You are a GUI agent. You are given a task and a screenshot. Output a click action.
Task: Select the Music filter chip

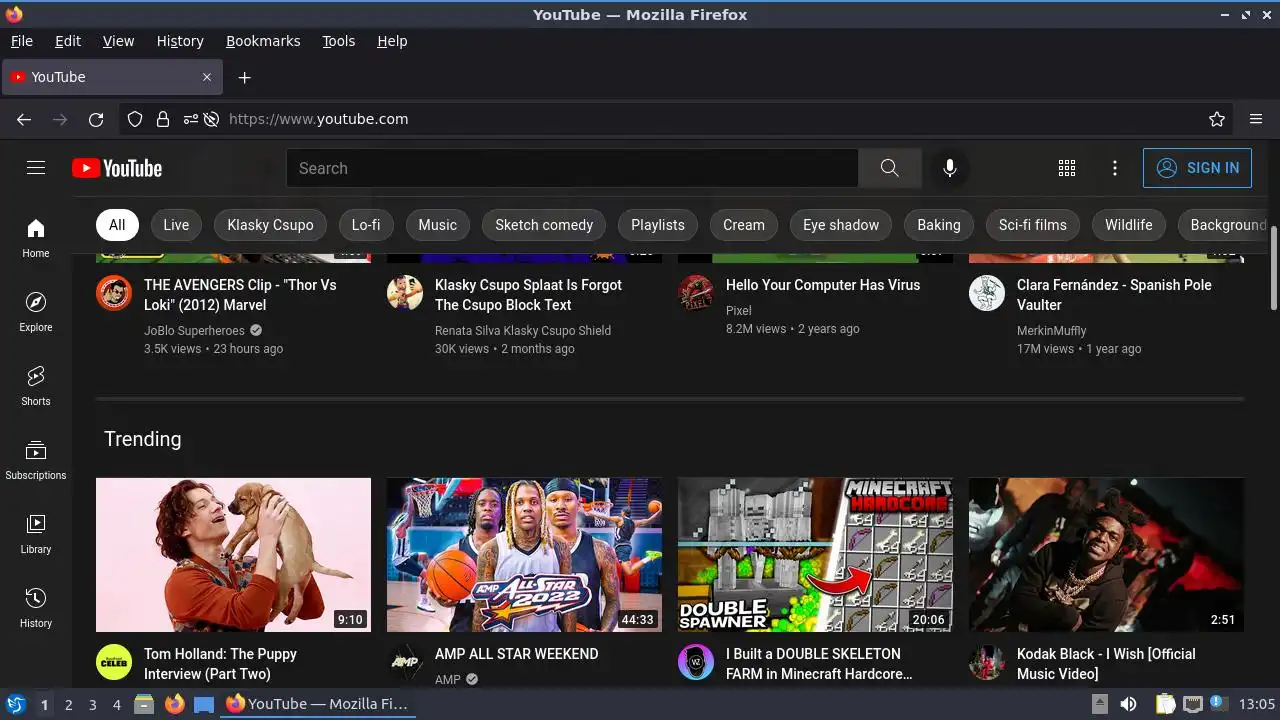[x=438, y=225]
